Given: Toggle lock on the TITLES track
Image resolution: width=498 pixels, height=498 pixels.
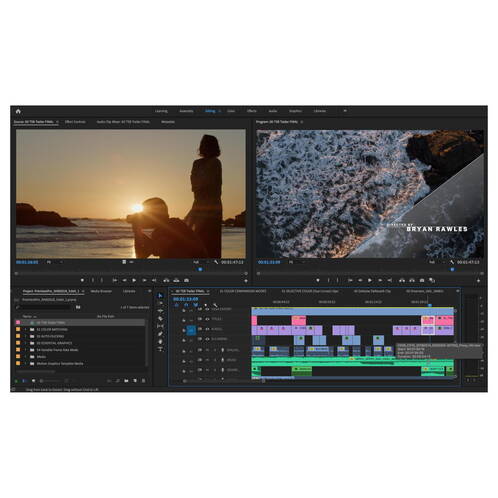Looking at the screenshot, I should tap(184, 320).
